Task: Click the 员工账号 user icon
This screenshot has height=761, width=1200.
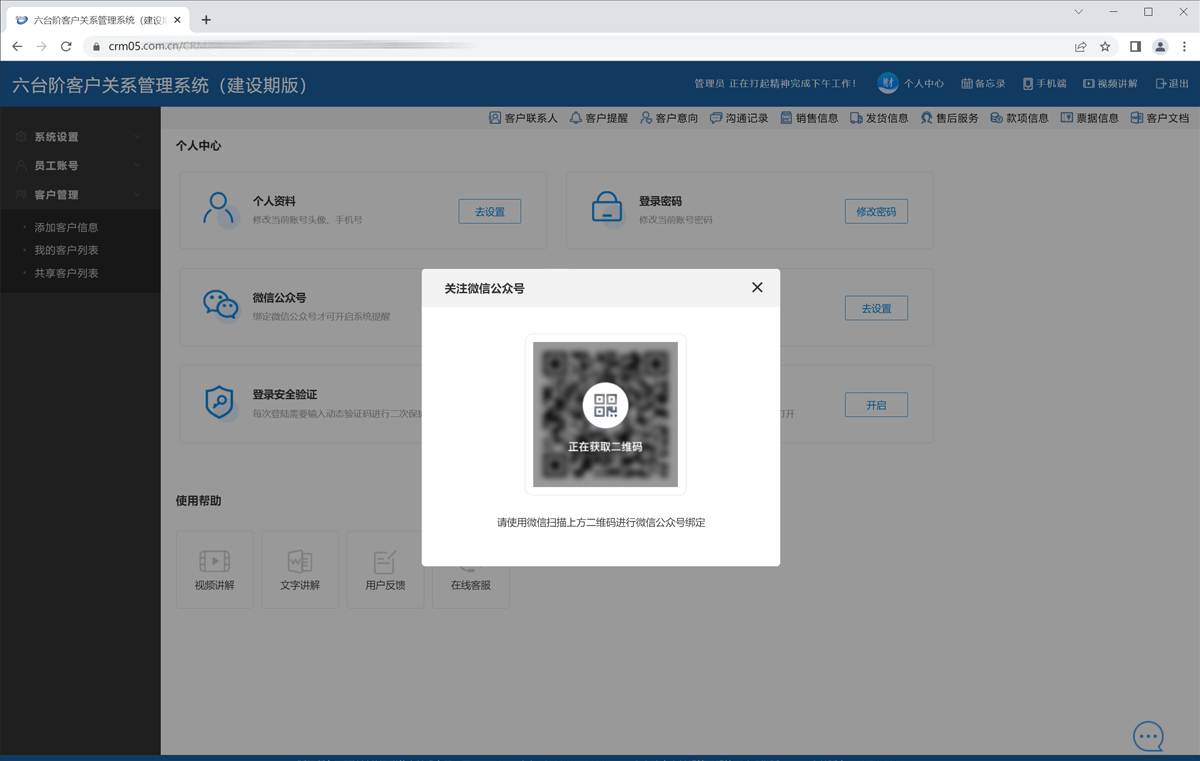Action: point(21,166)
